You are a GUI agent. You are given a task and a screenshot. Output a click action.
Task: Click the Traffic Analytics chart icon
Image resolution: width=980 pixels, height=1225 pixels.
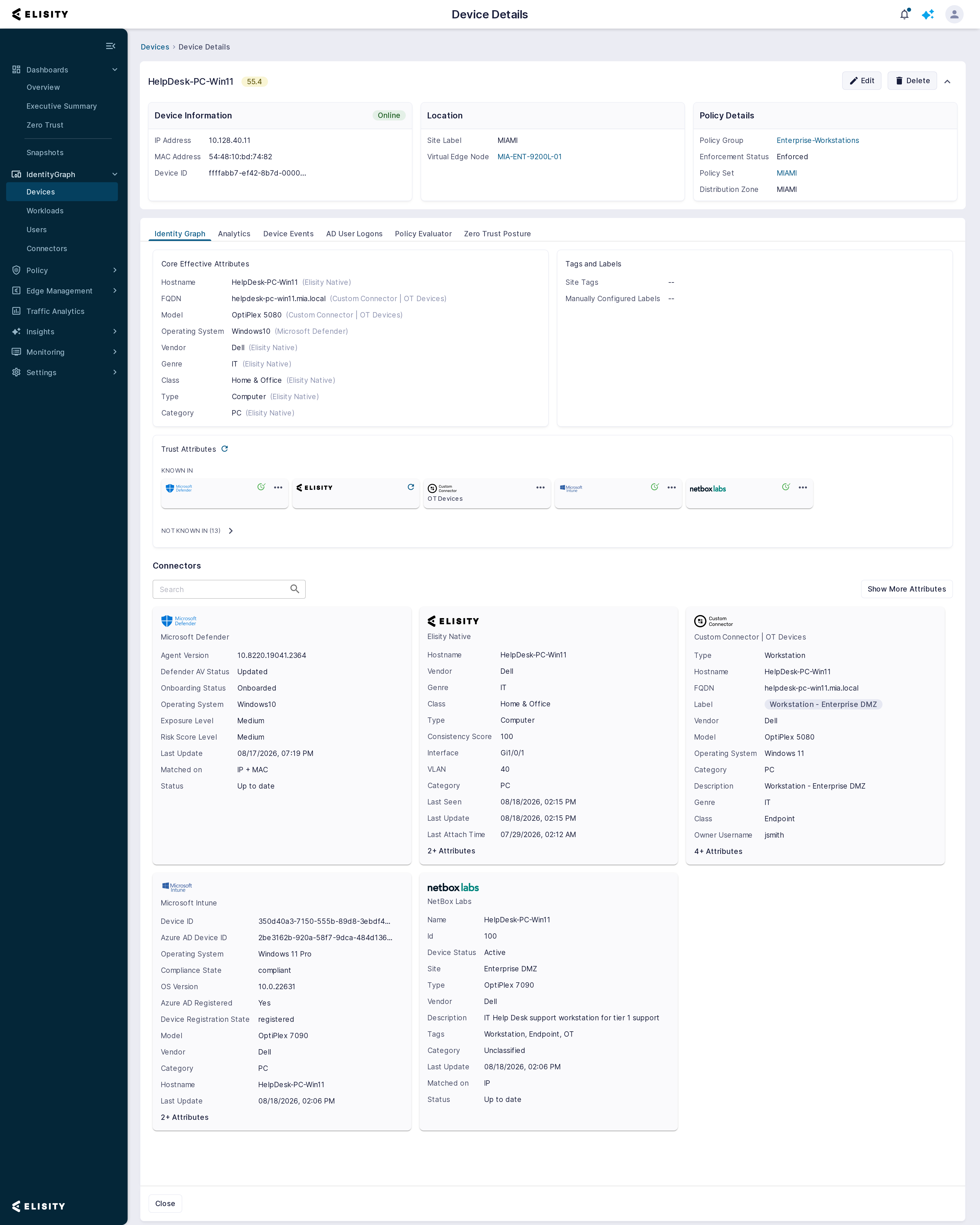pyautogui.click(x=17, y=311)
